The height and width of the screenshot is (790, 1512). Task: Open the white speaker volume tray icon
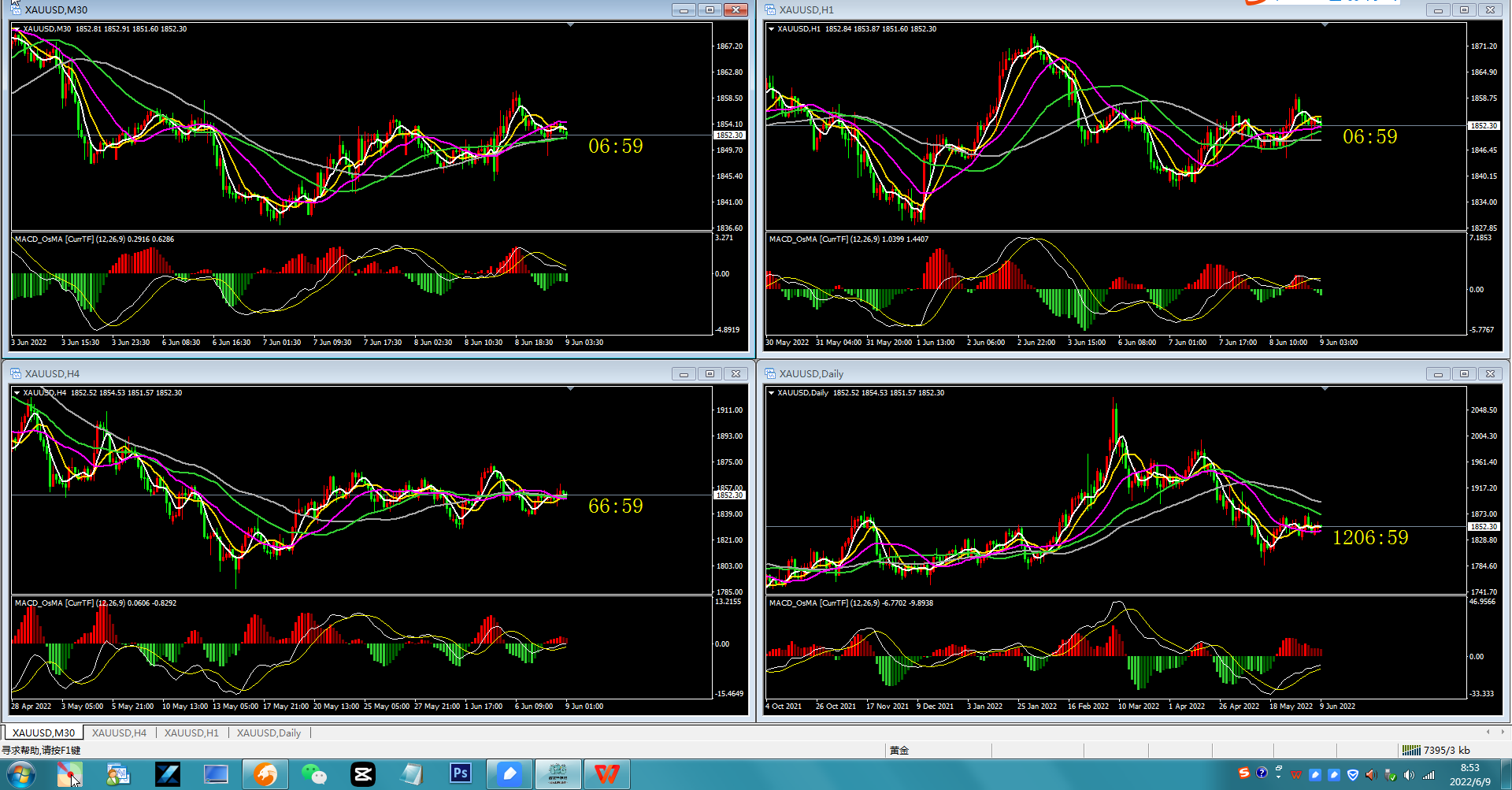1409,775
